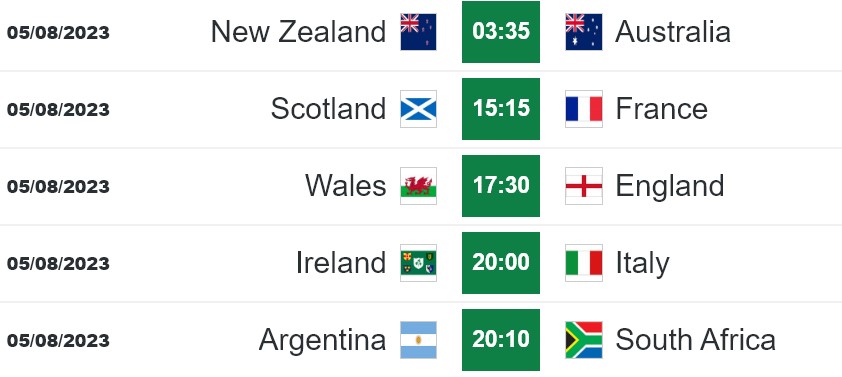Select the Ireland rugby flag icon
The width and height of the screenshot is (842, 377).
tap(418, 263)
